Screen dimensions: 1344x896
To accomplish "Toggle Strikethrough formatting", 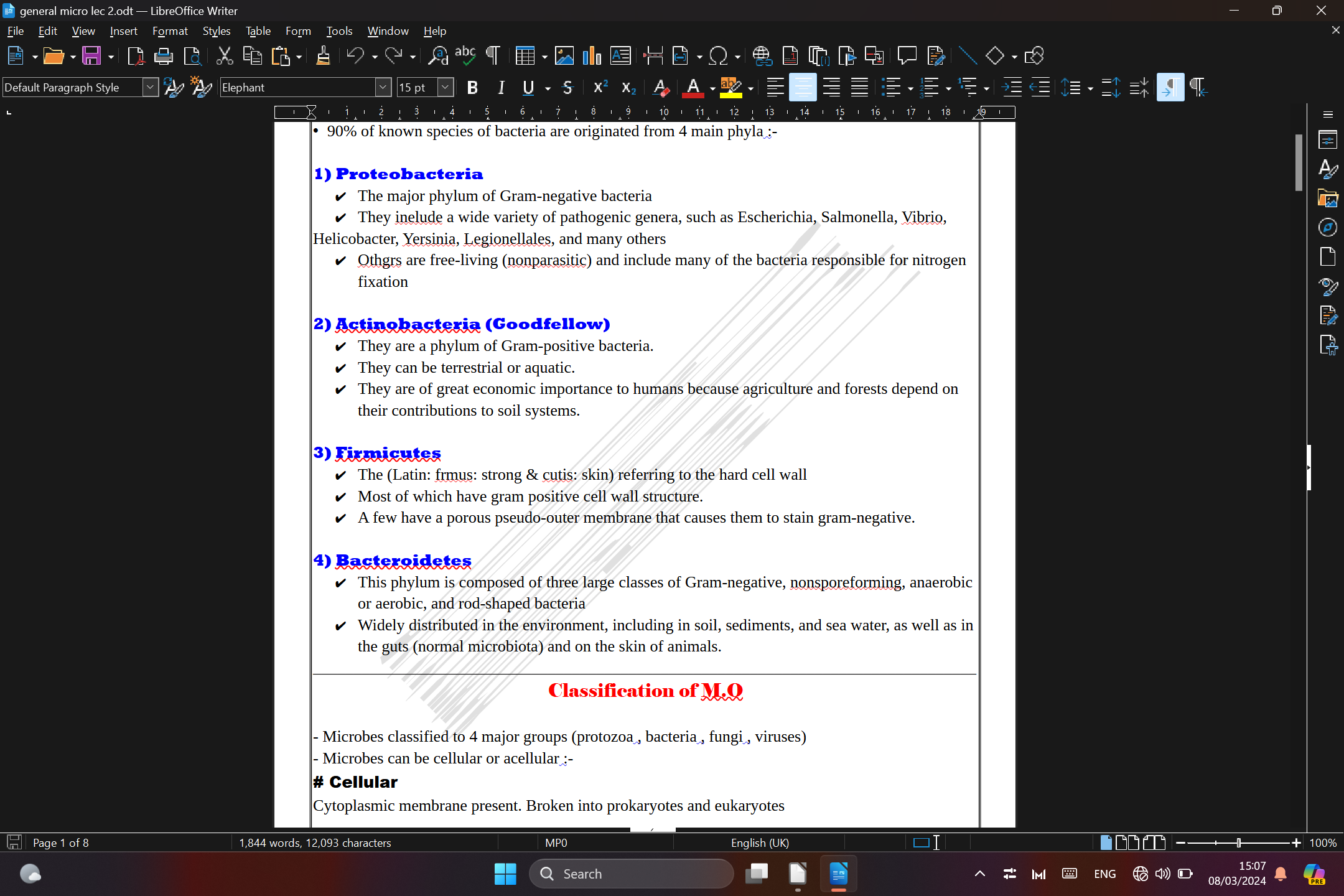I will point(567,88).
